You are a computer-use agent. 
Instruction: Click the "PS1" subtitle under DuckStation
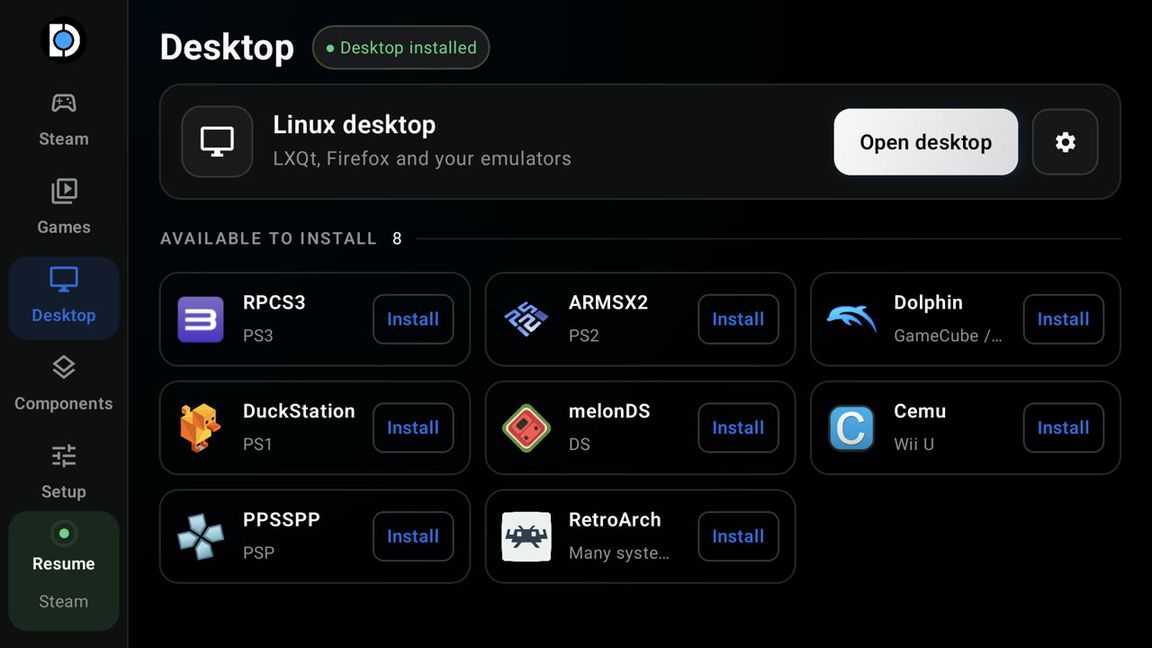(257, 444)
